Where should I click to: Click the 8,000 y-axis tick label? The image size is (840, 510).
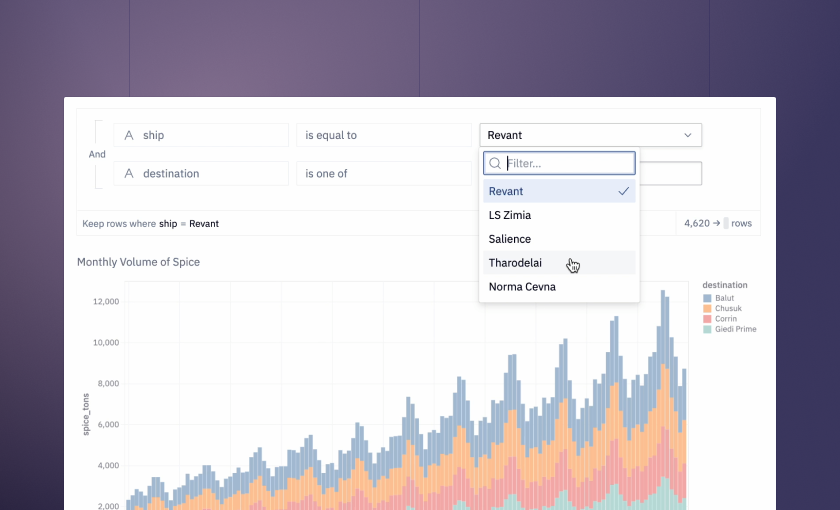[x=108, y=384]
